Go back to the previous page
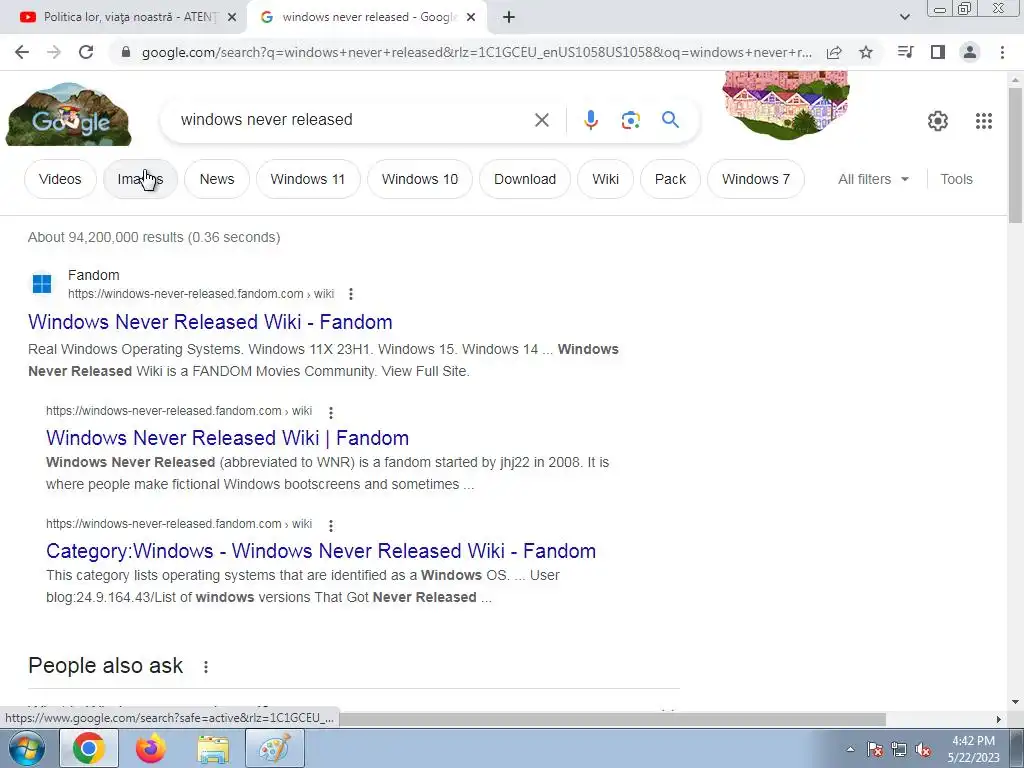This screenshot has width=1024, height=768. 22,52
